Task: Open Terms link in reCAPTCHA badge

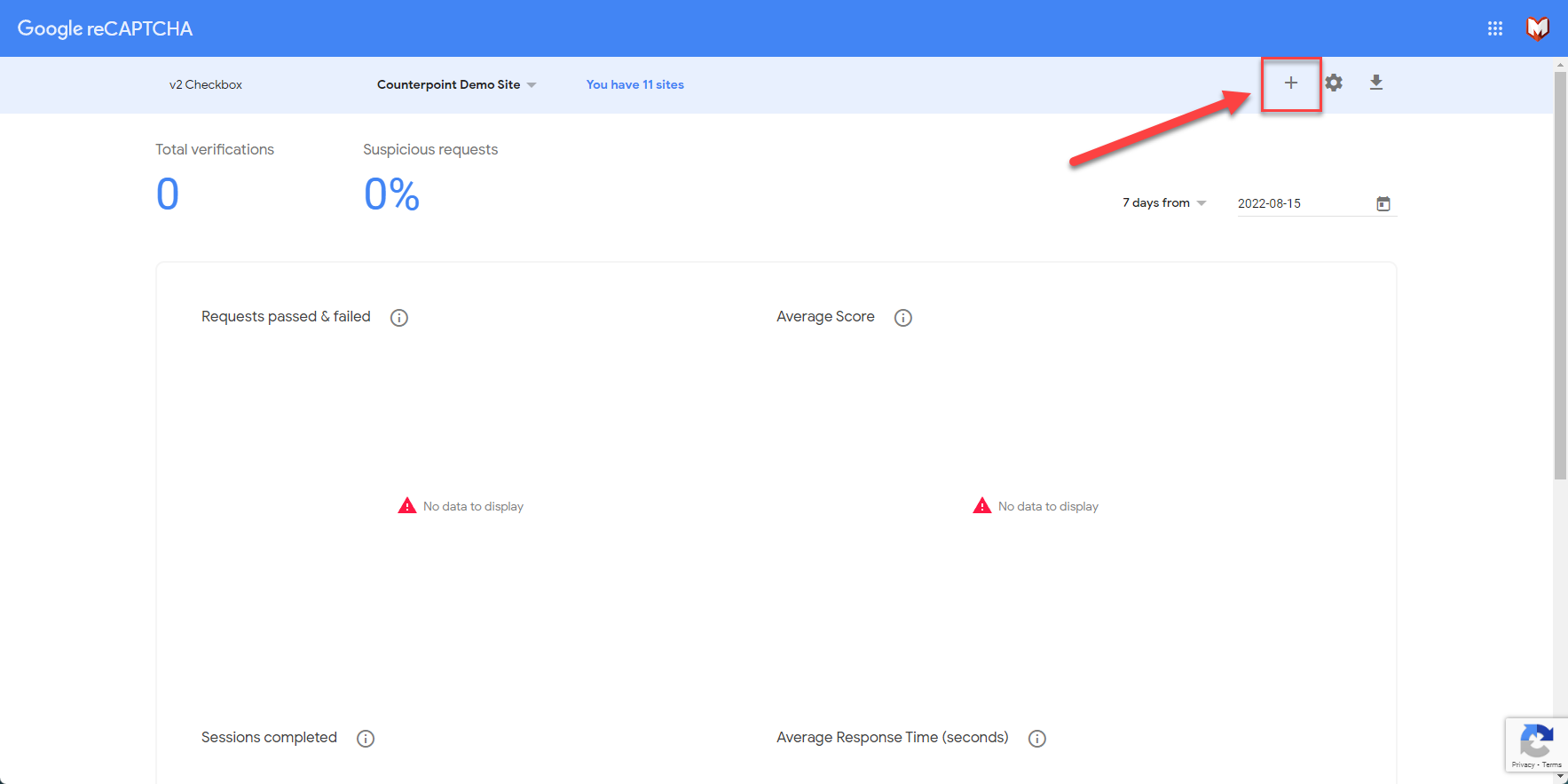Action: coord(1552,764)
